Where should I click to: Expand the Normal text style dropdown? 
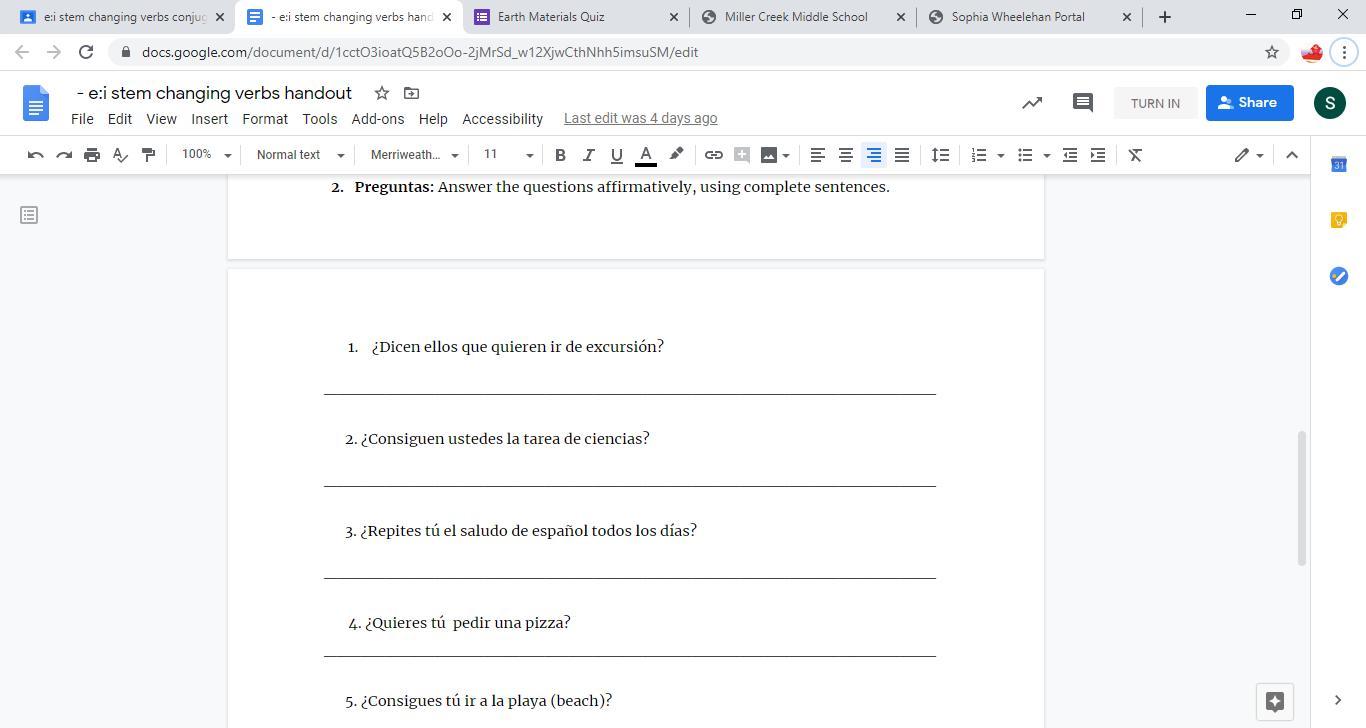tap(300, 155)
